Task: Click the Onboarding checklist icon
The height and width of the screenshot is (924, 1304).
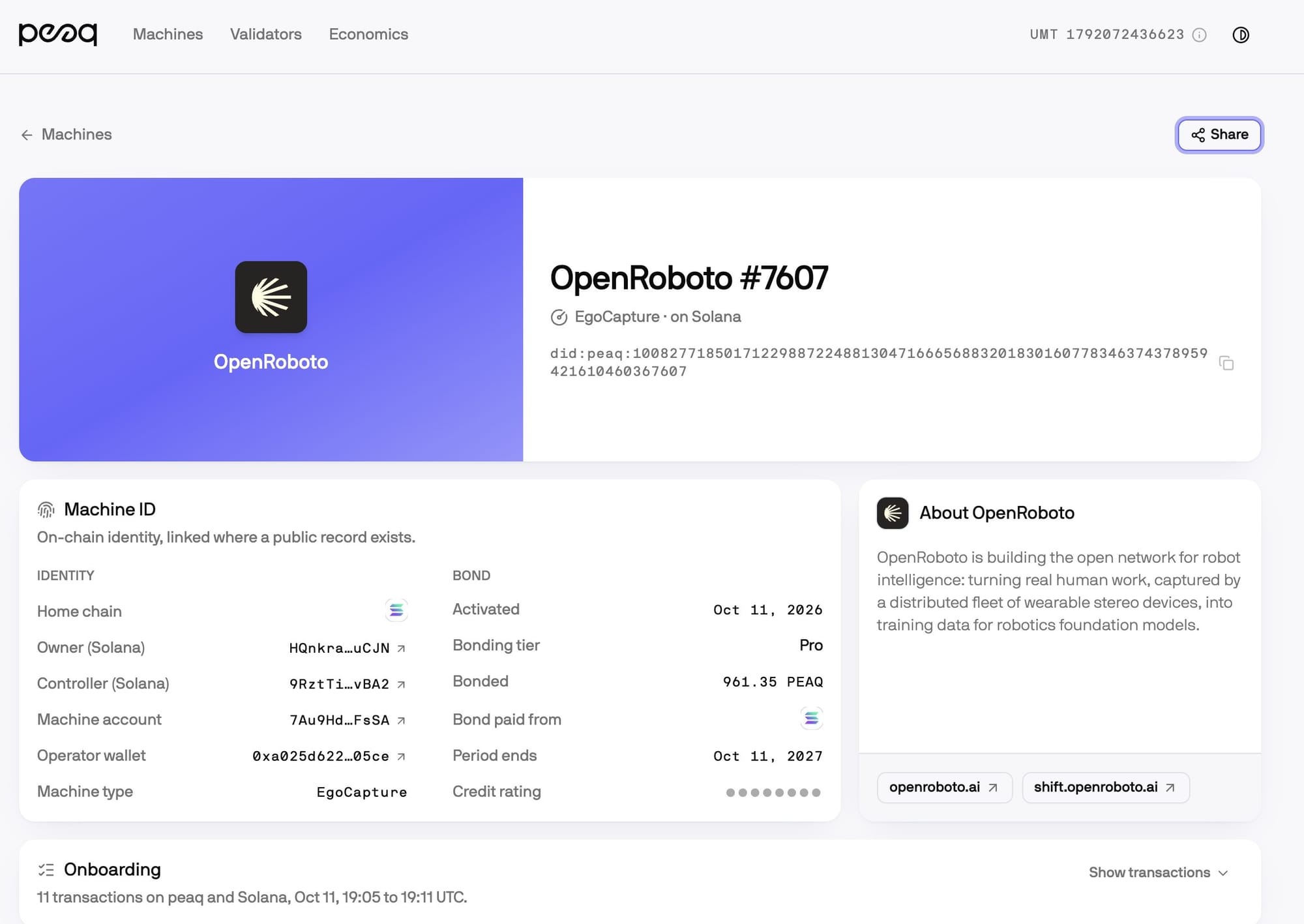Action: coord(46,870)
